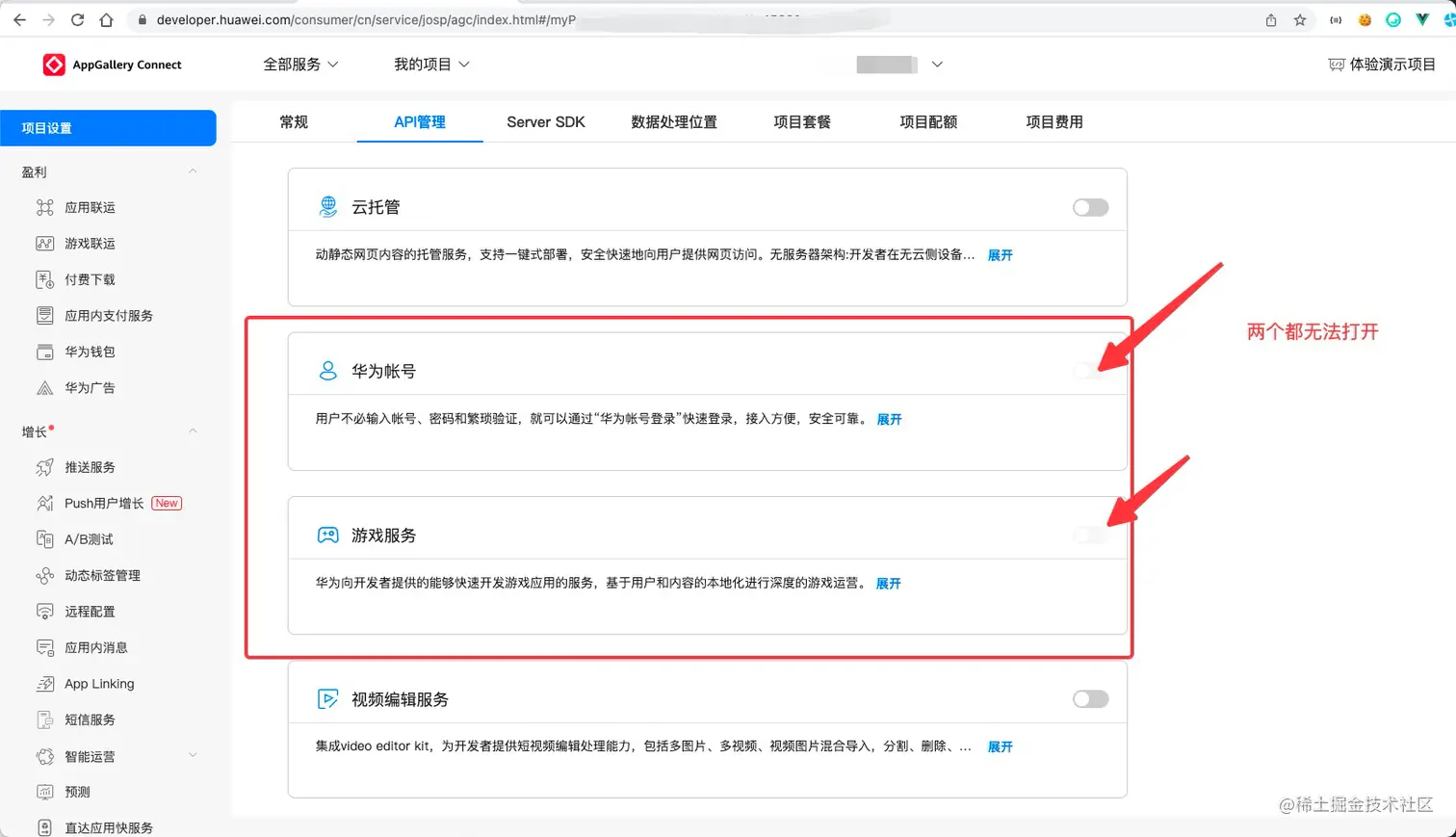
Task: Click the browser home icon
Action: pos(106,19)
